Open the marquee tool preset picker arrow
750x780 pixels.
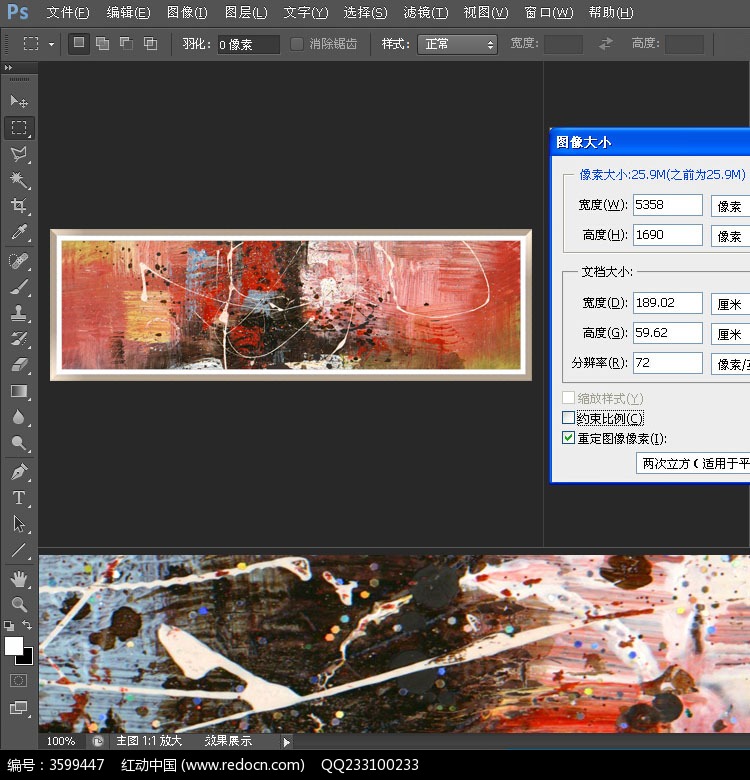[51, 44]
